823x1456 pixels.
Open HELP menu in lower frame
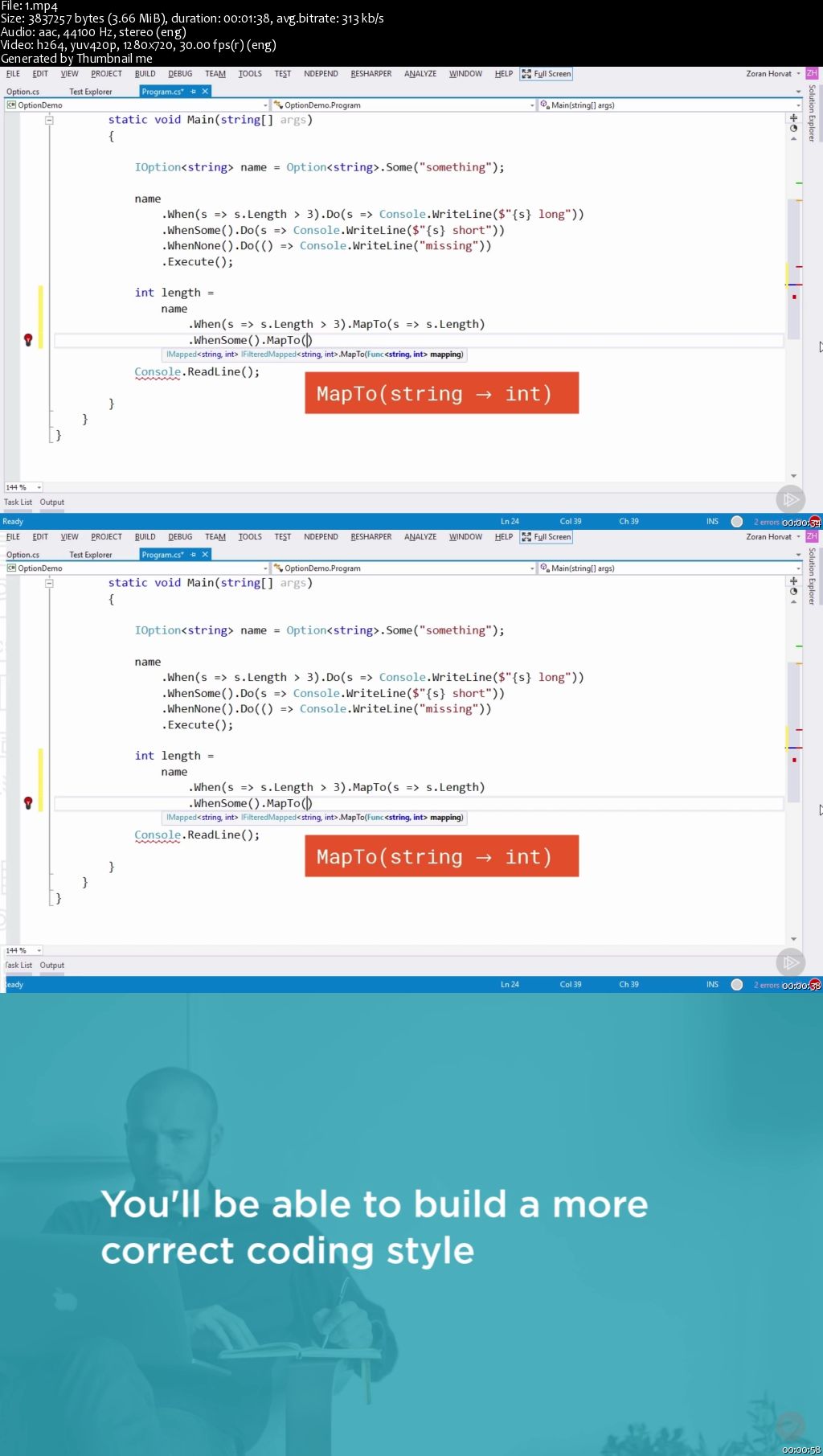[x=504, y=537]
